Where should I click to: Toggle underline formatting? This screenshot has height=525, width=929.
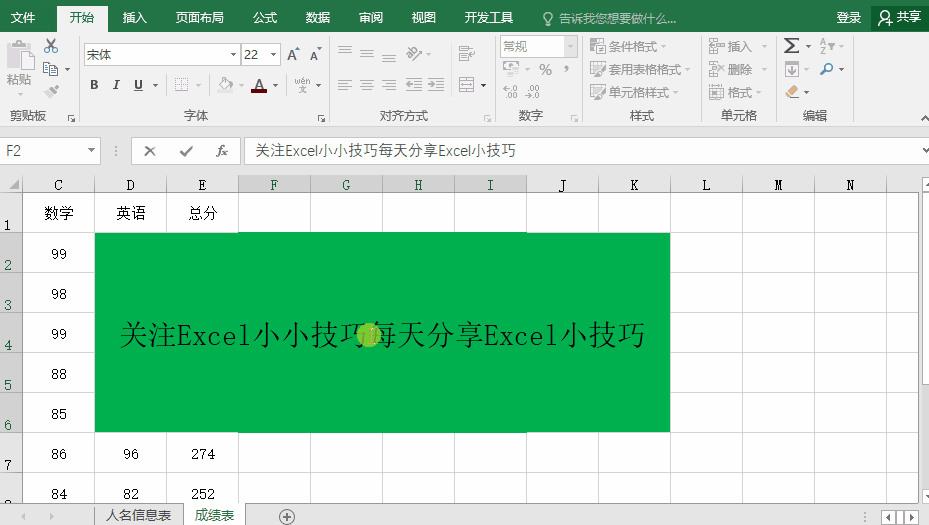[138, 85]
